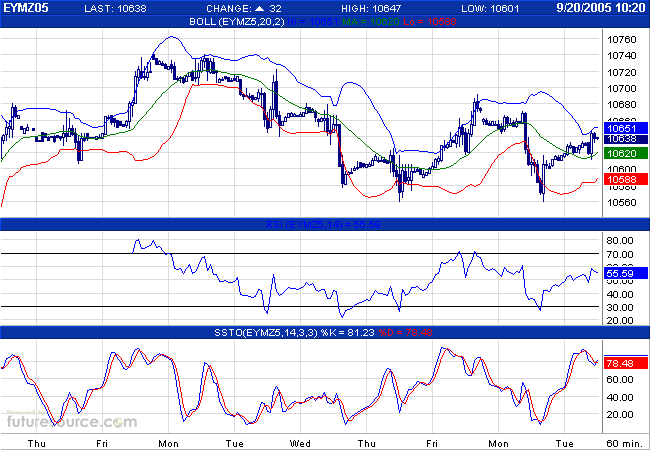The height and width of the screenshot is (450, 650).
Task: Click %D = 78.48 in the stochastic header
Action: pos(405,332)
